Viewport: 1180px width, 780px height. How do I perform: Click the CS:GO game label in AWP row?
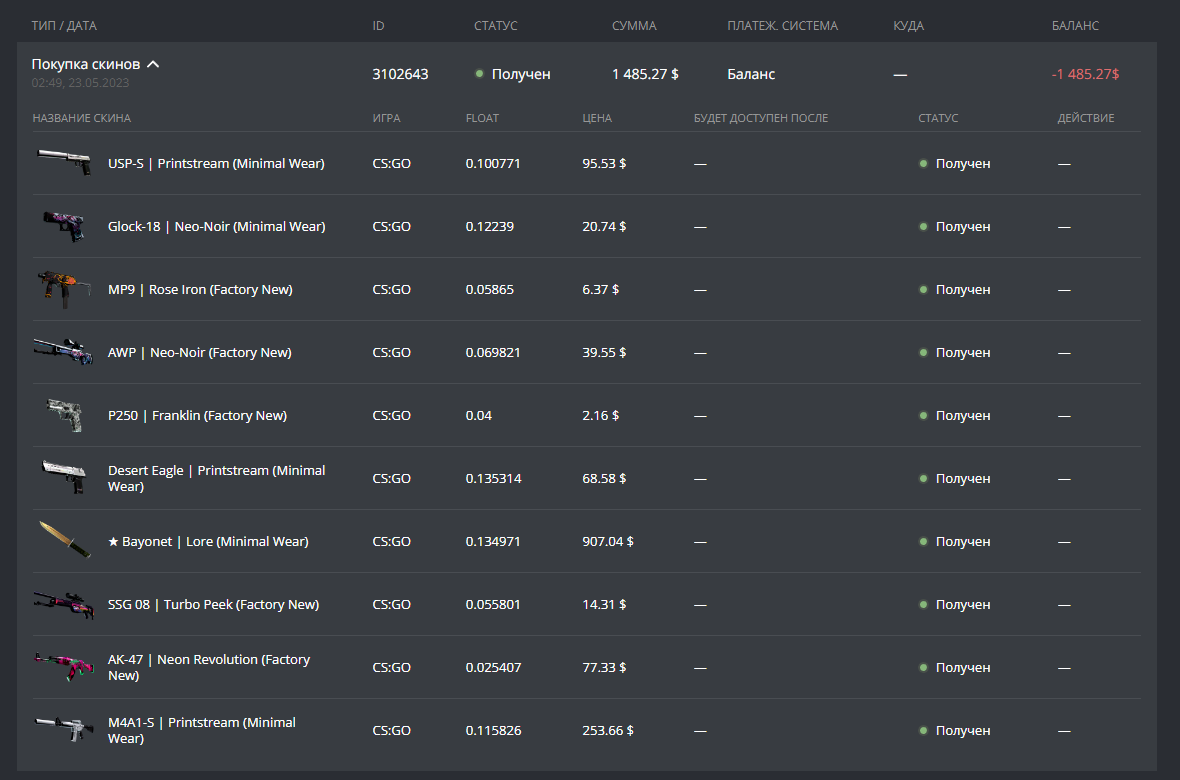[391, 352]
